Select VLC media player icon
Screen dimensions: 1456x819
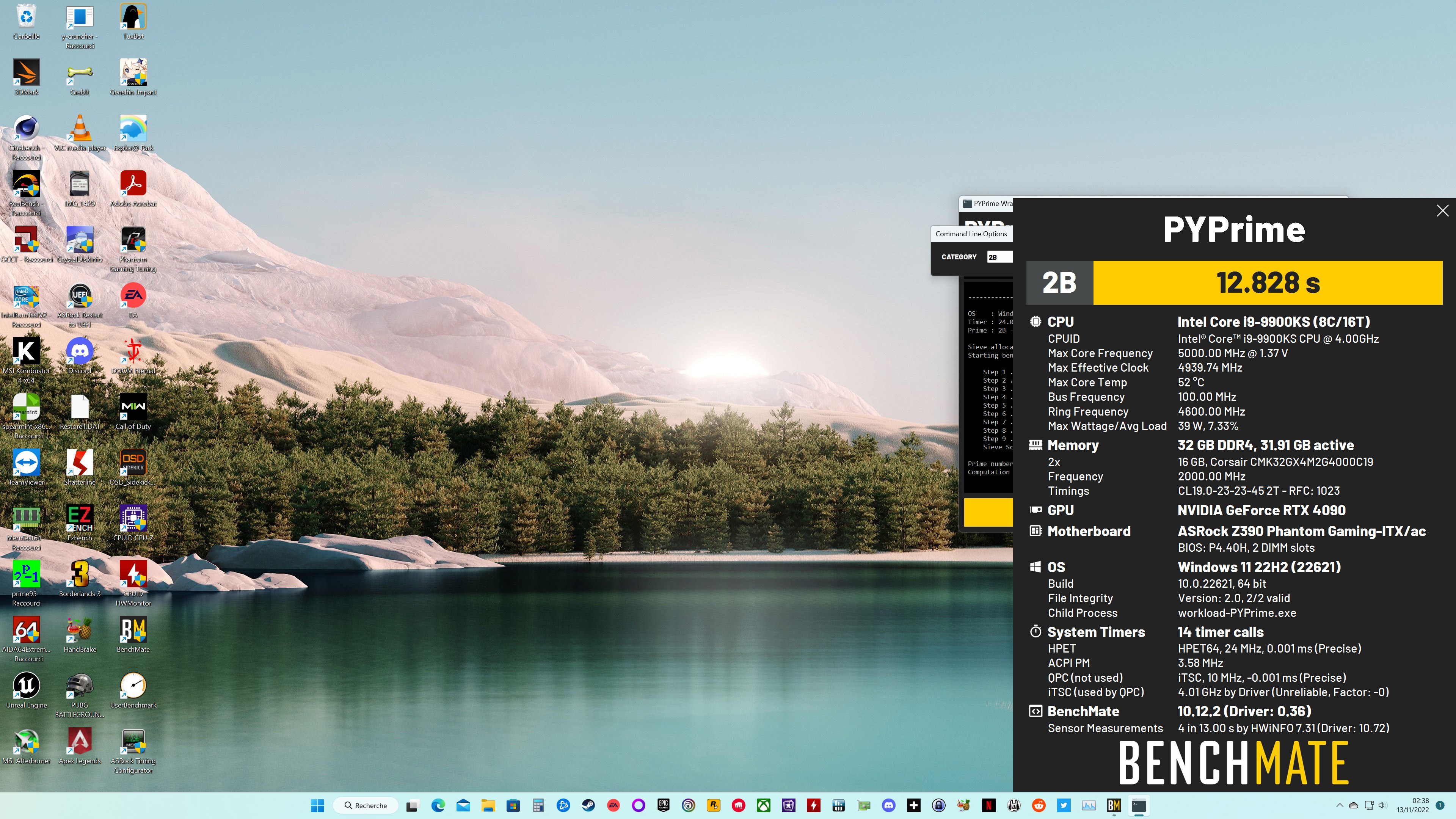[x=80, y=133]
